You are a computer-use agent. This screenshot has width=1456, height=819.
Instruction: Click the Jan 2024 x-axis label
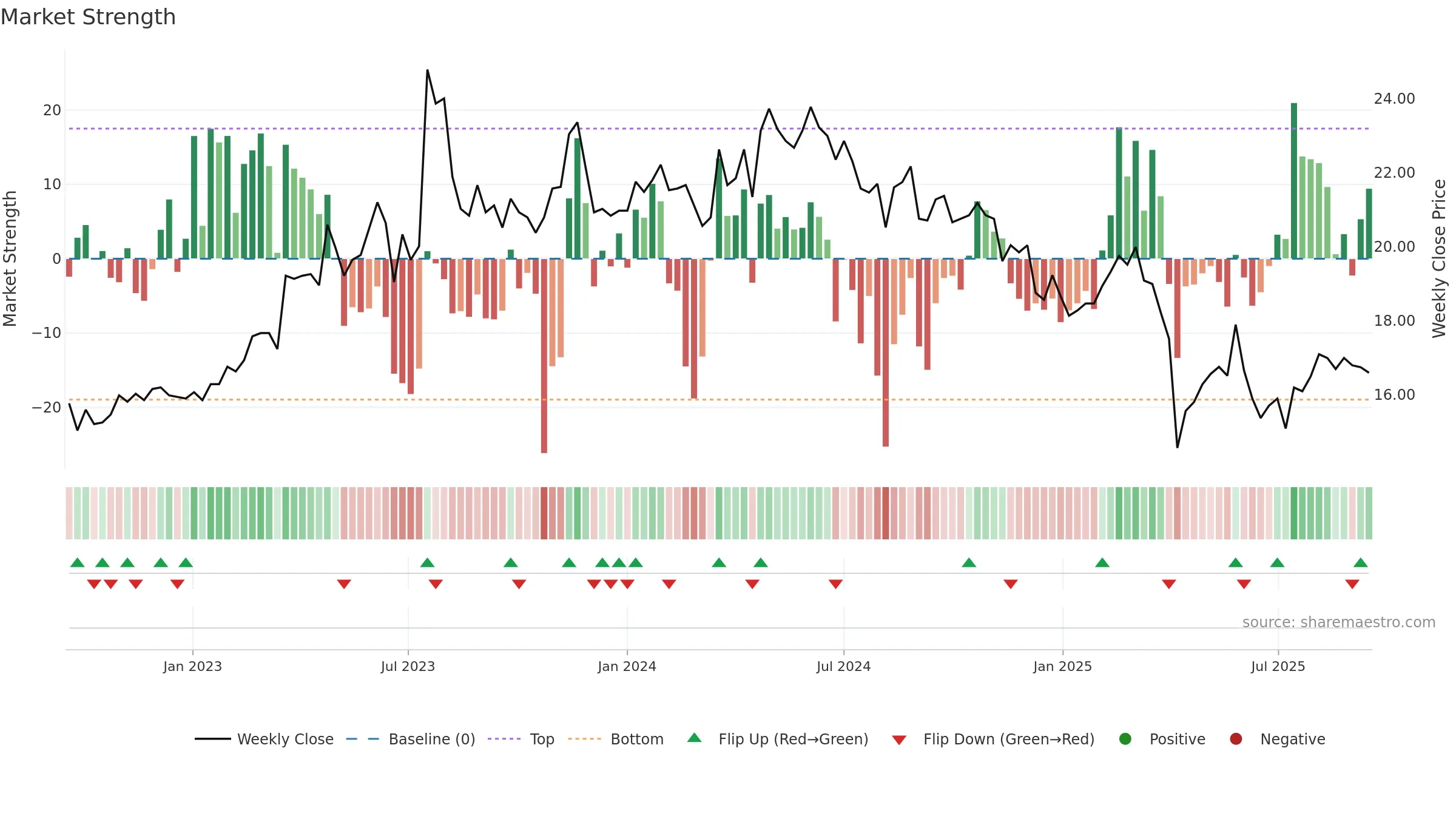tap(627, 667)
